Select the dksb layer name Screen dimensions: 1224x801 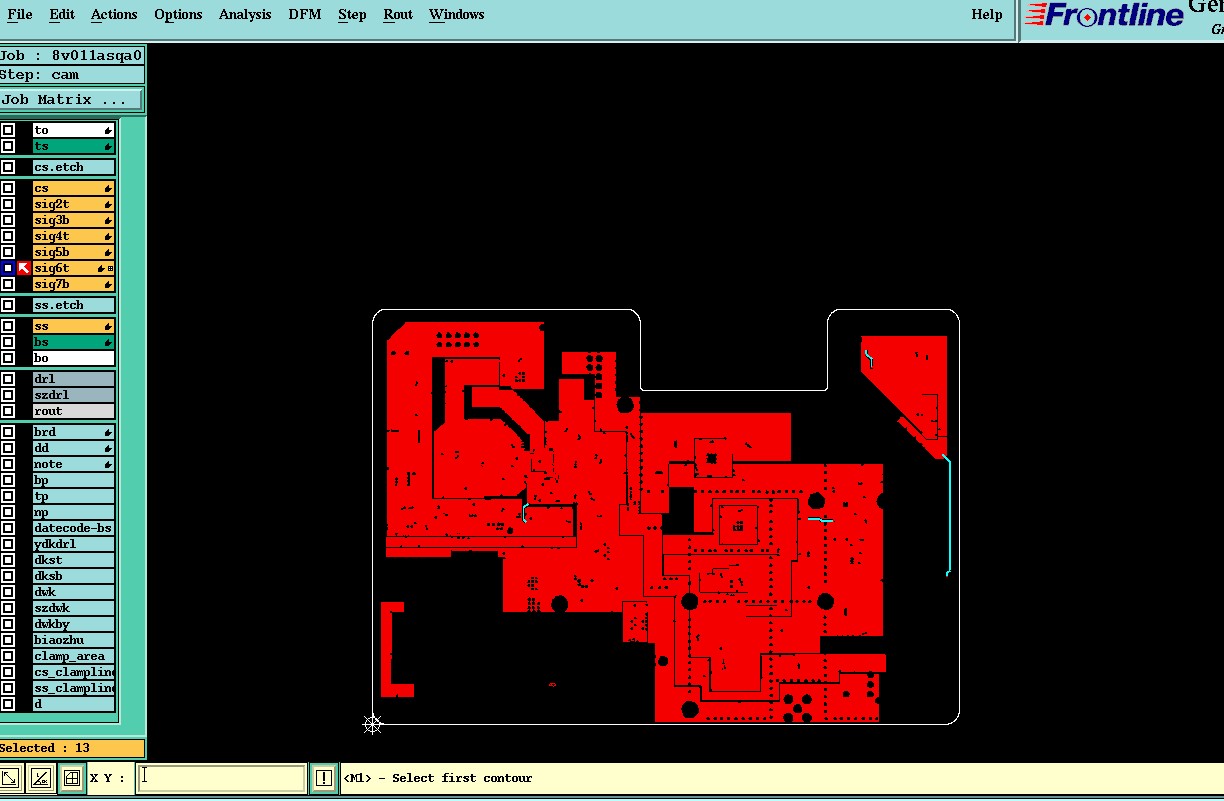[x=73, y=576]
